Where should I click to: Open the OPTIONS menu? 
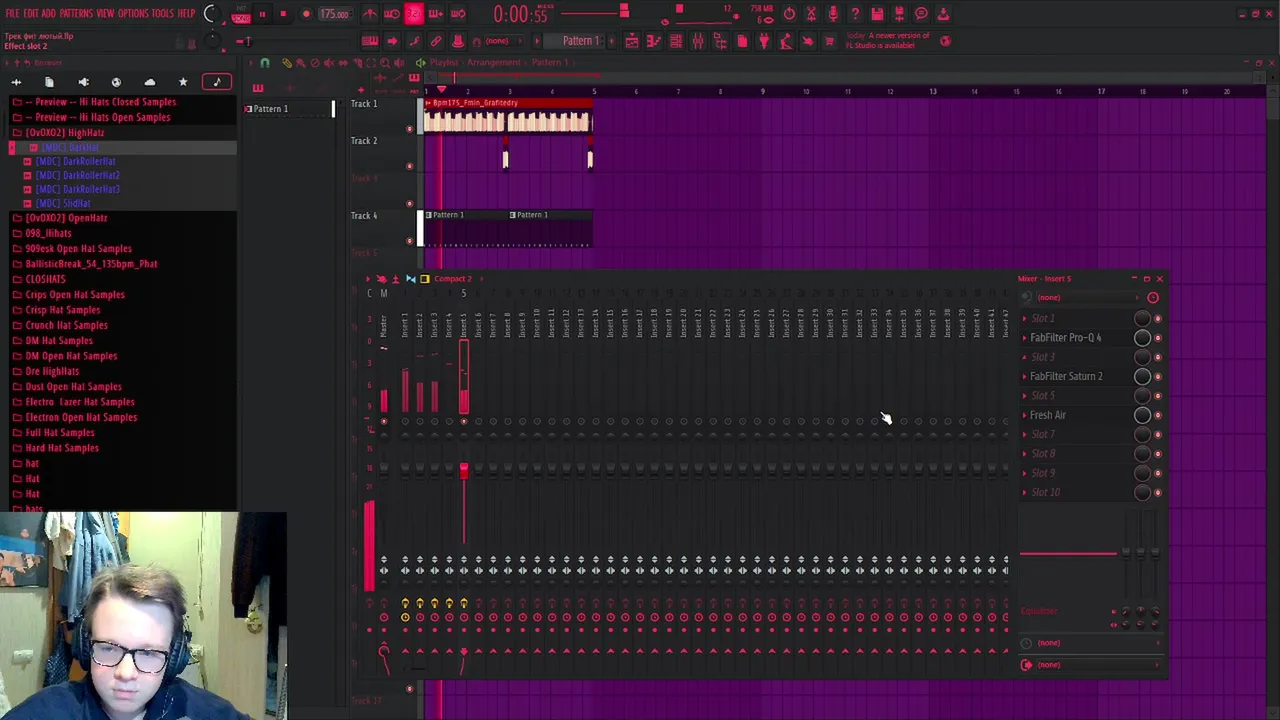tap(133, 14)
